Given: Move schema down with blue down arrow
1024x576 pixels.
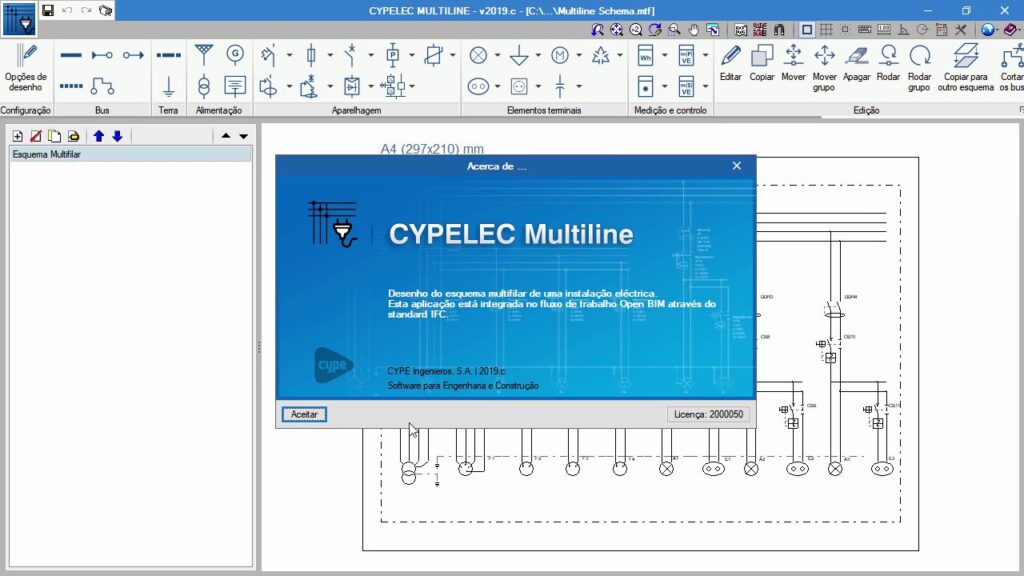Looking at the screenshot, I should pos(117,136).
